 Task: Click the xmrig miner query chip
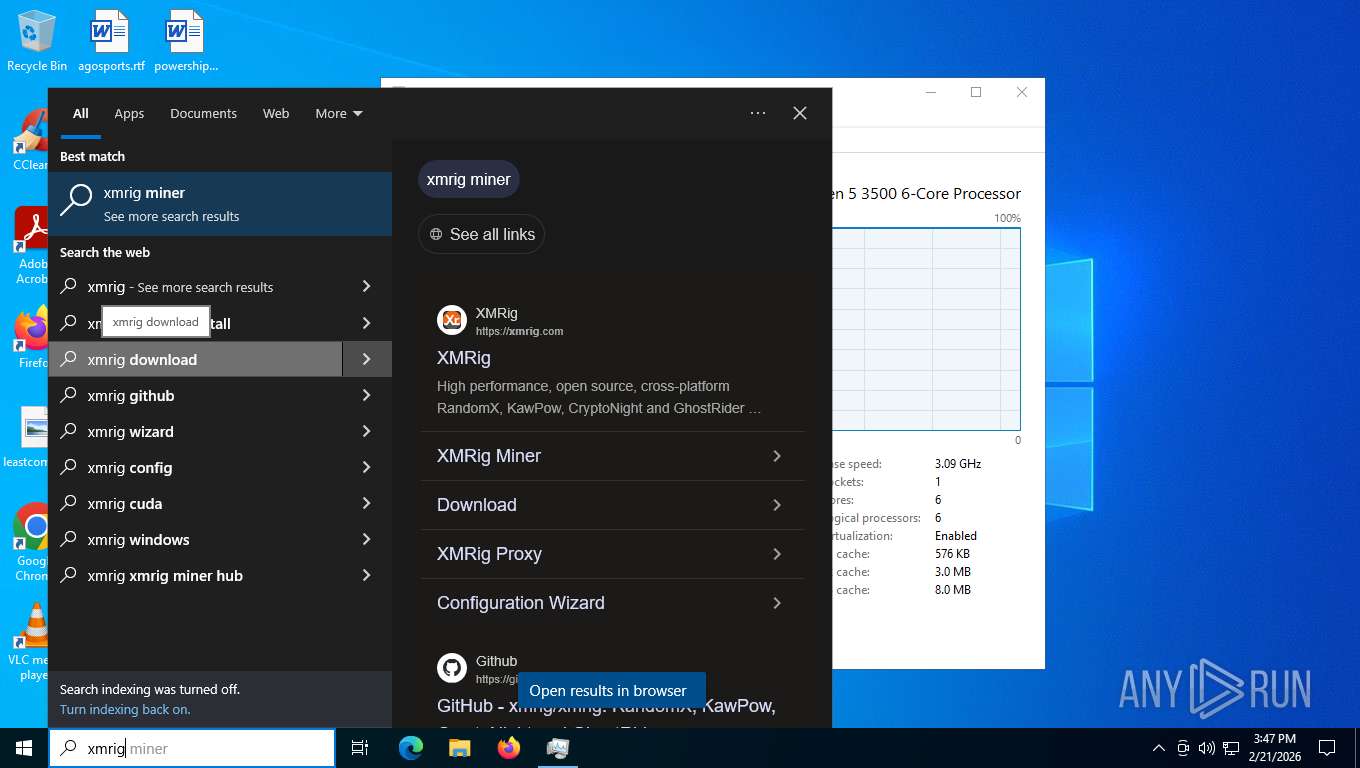click(x=469, y=179)
